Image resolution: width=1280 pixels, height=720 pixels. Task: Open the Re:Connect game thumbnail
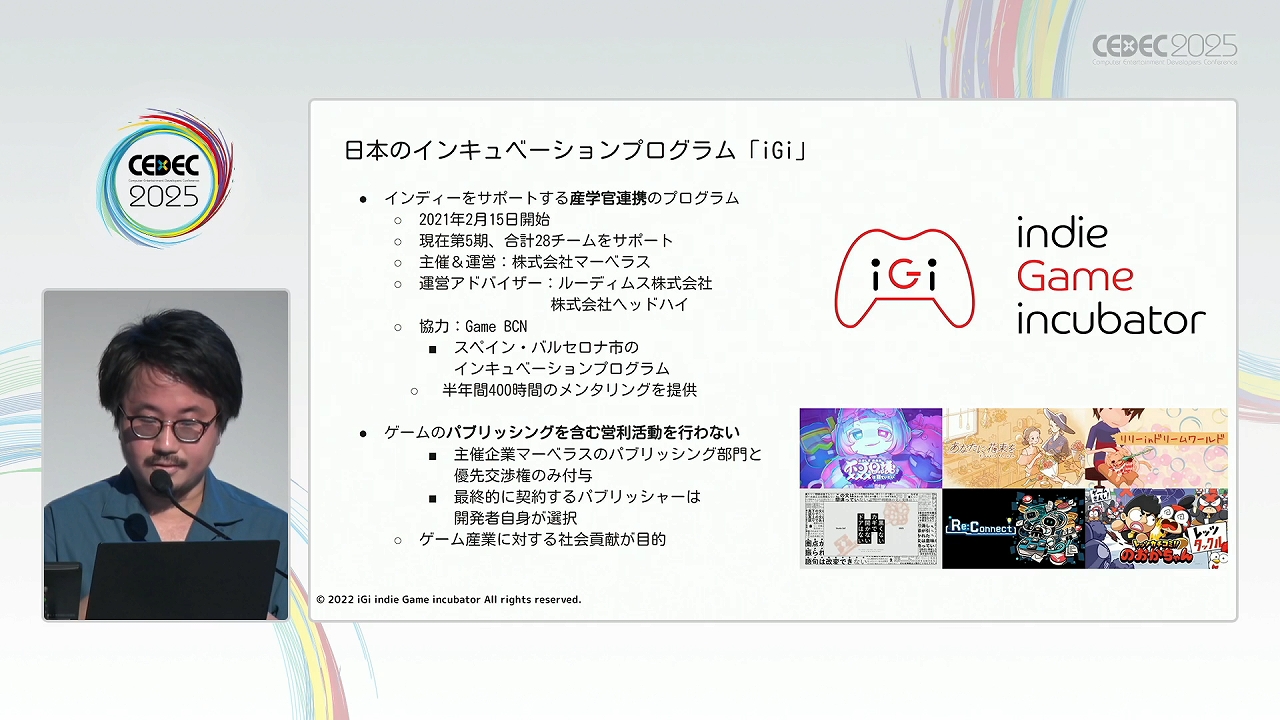(1012, 529)
